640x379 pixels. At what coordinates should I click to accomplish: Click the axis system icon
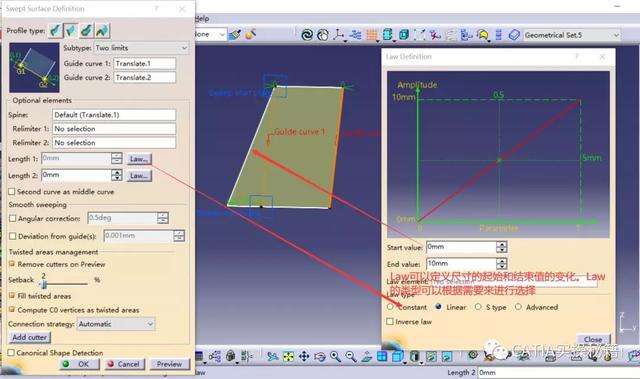(x=339, y=35)
